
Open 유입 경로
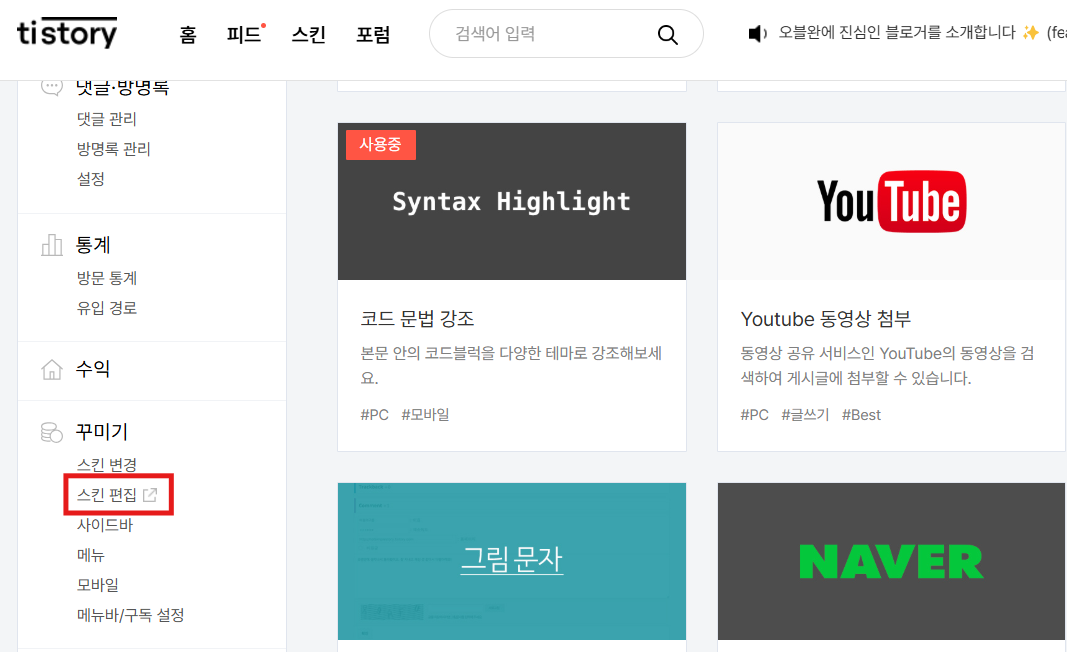click(107, 308)
